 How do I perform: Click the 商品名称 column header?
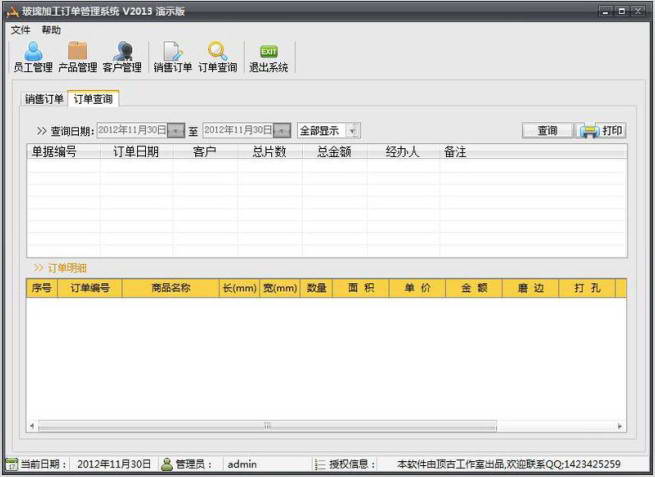click(170, 288)
